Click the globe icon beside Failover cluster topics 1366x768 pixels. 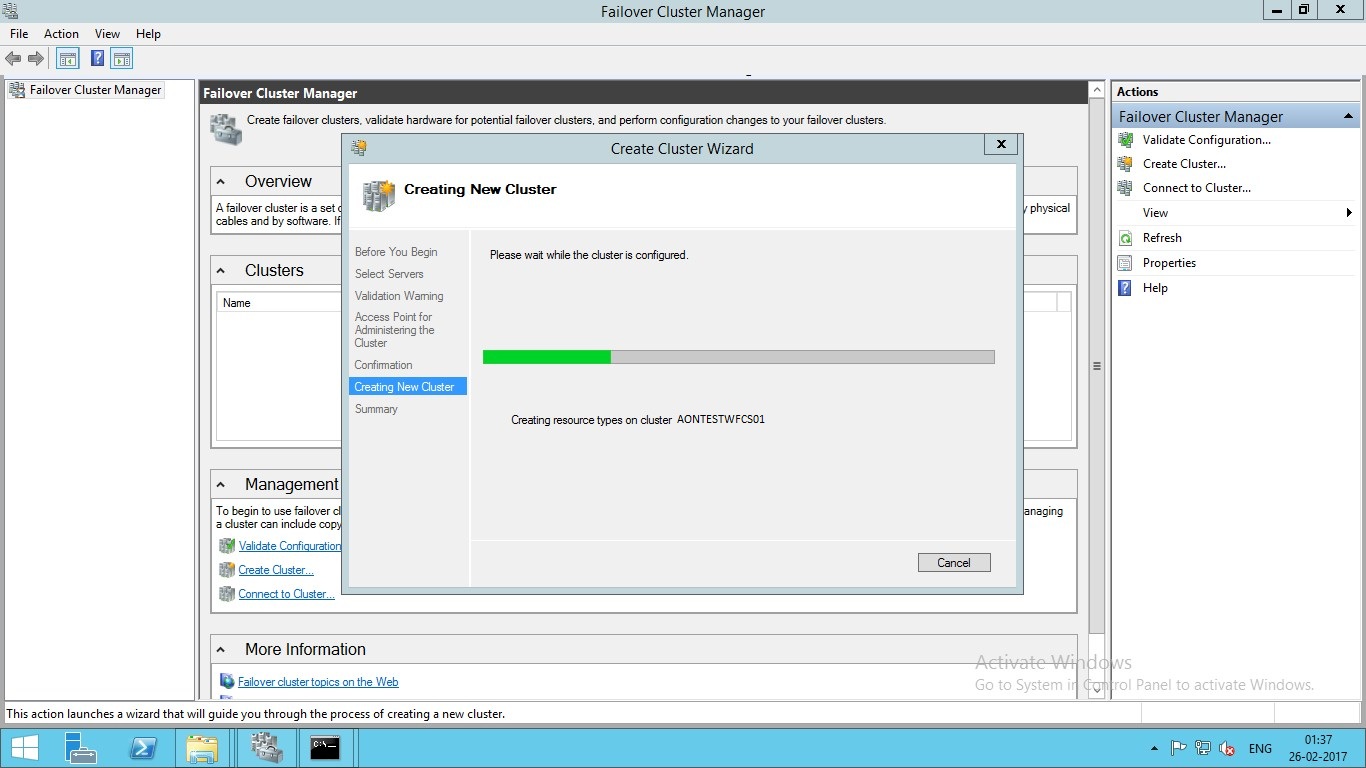click(227, 682)
